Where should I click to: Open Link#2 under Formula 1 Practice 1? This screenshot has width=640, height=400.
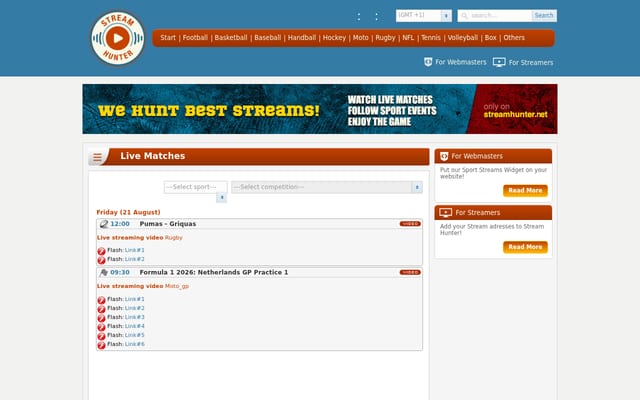click(135, 308)
